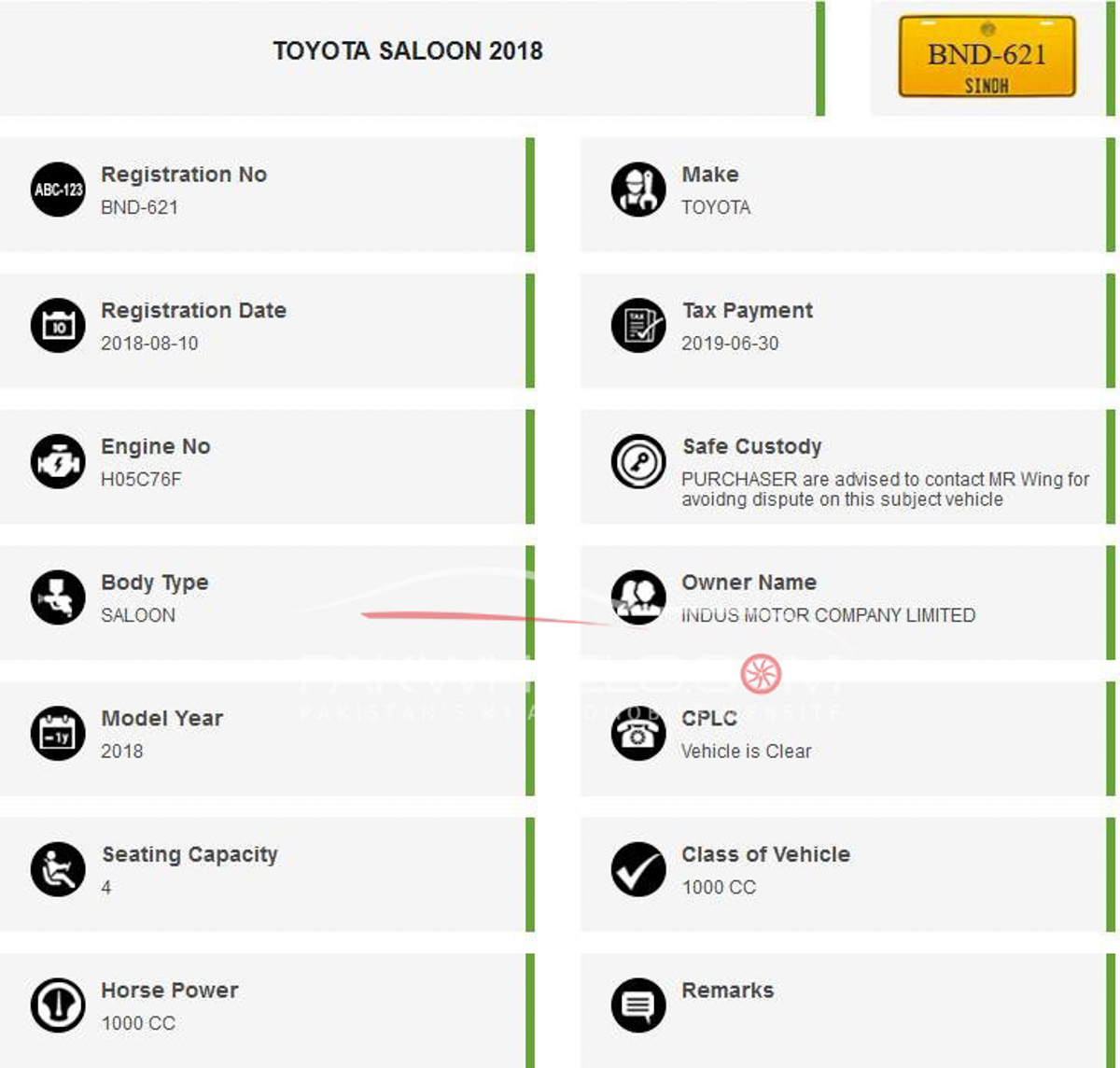Select the Make mechanic icon
This screenshot has height=1068, width=1120.
tap(638, 190)
